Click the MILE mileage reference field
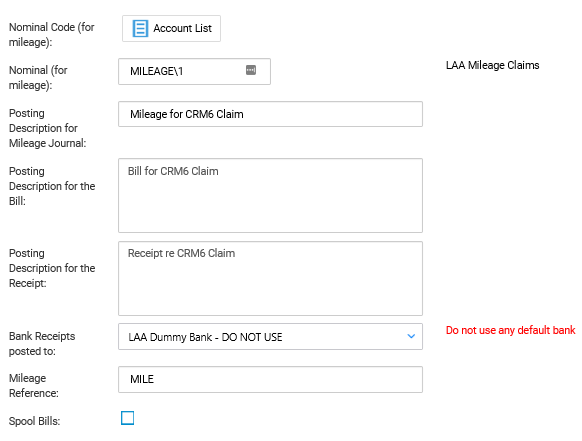This screenshot has width=582, height=441. [270, 379]
